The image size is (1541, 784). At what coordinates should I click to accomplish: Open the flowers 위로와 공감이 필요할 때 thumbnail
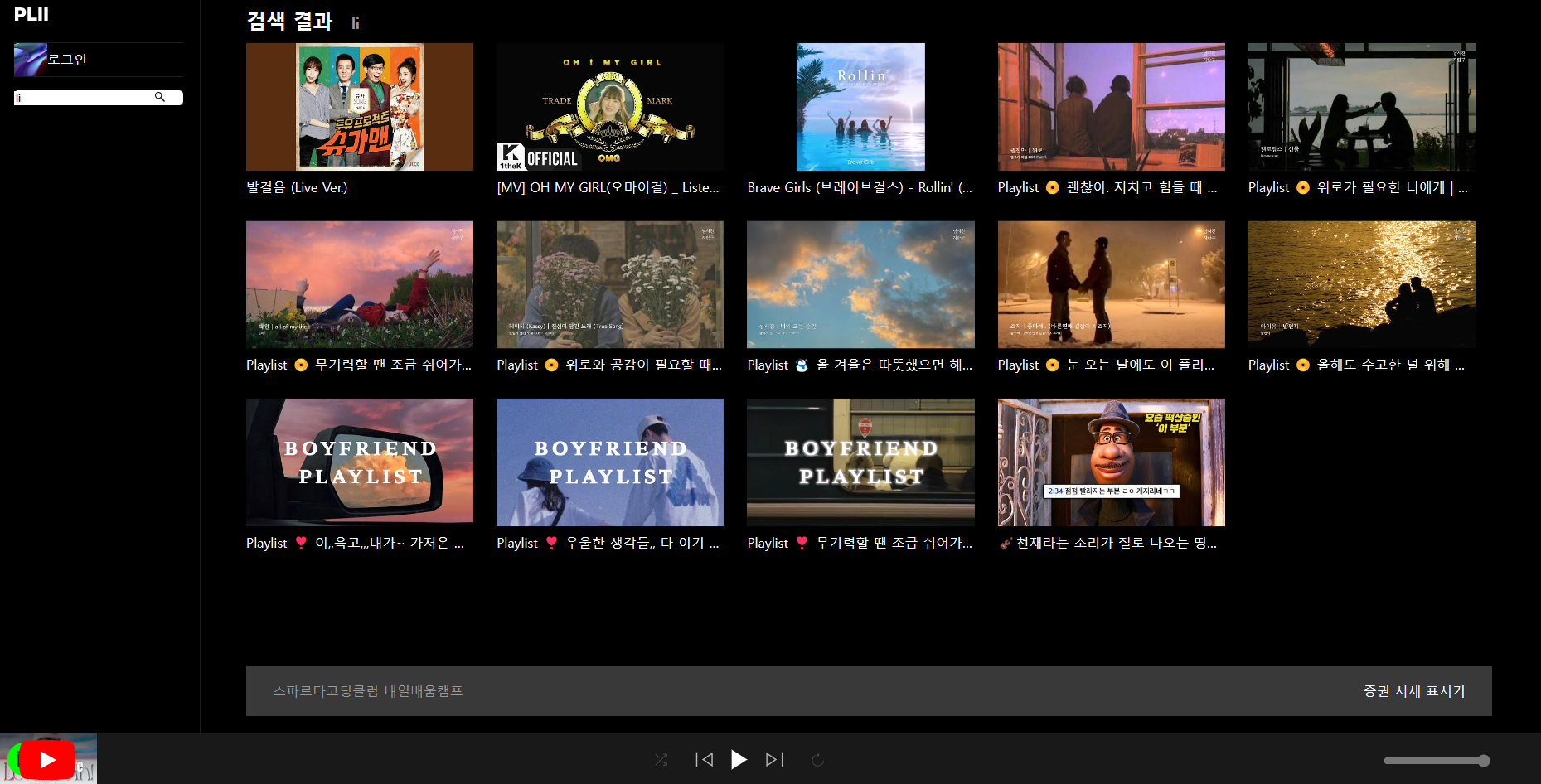pyautogui.click(x=610, y=284)
